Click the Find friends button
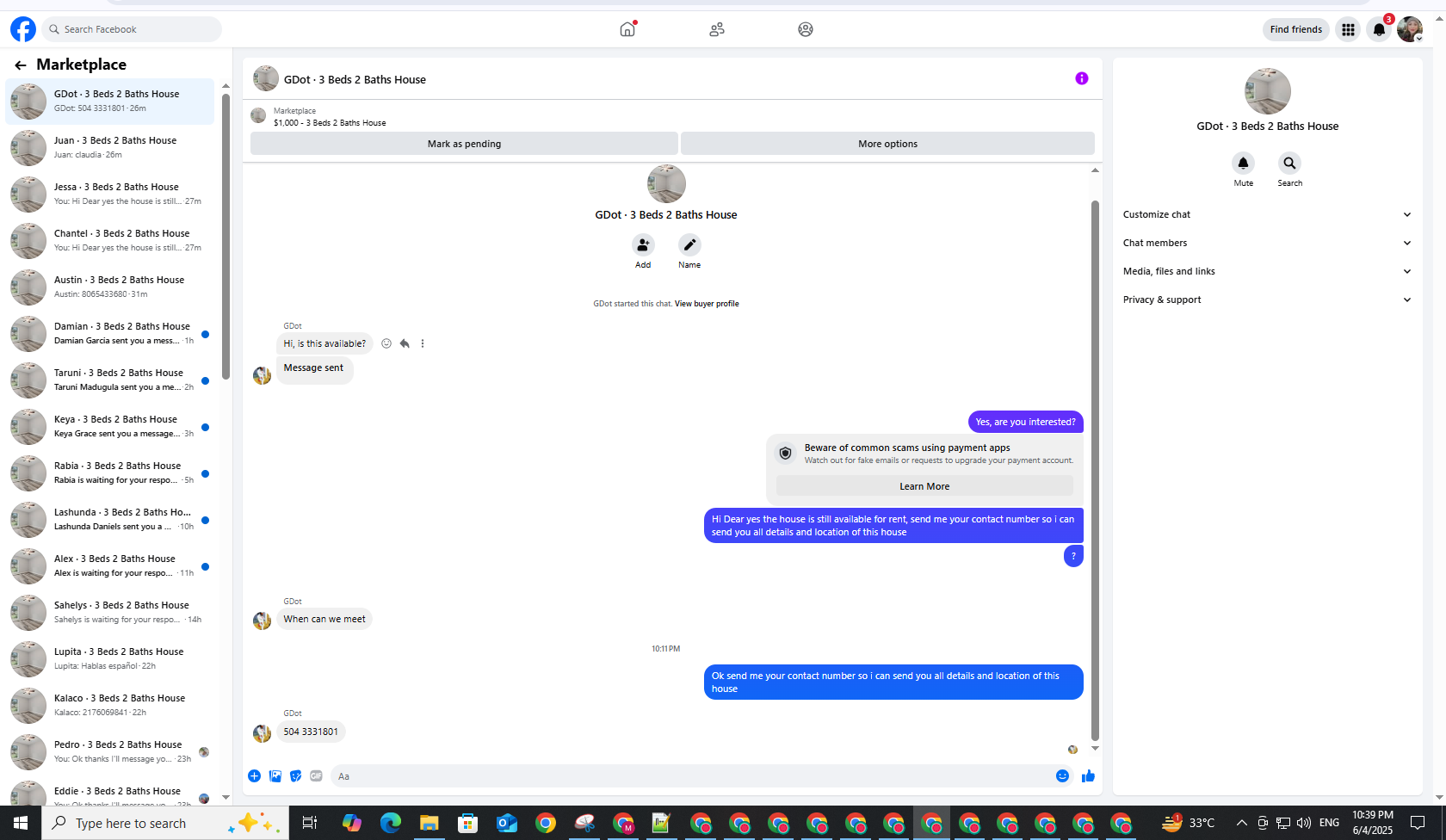This screenshot has width=1446, height=840. [1295, 29]
